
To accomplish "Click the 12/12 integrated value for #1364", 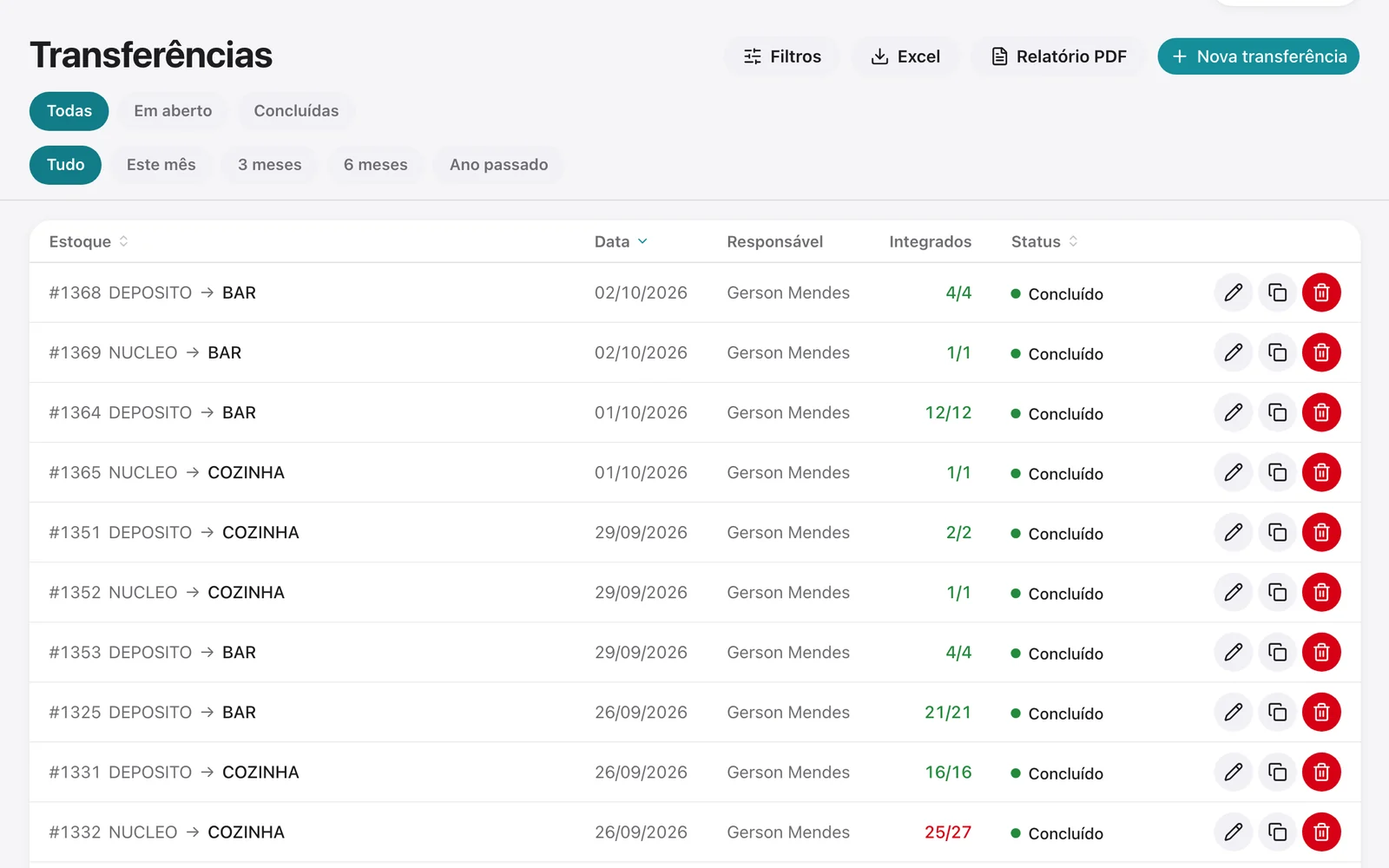I will [948, 412].
